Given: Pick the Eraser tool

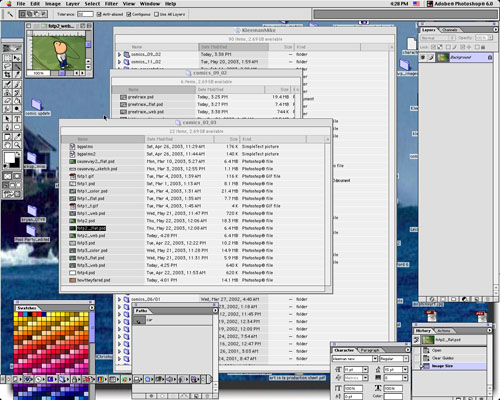Looking at the screenshot, I should point(7,101).
